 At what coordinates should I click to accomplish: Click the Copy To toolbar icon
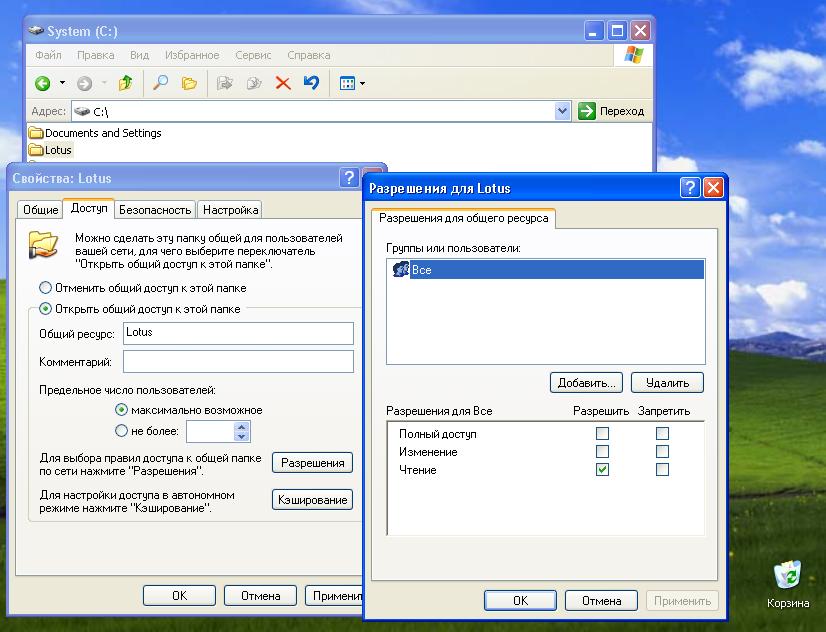point(254,83)
